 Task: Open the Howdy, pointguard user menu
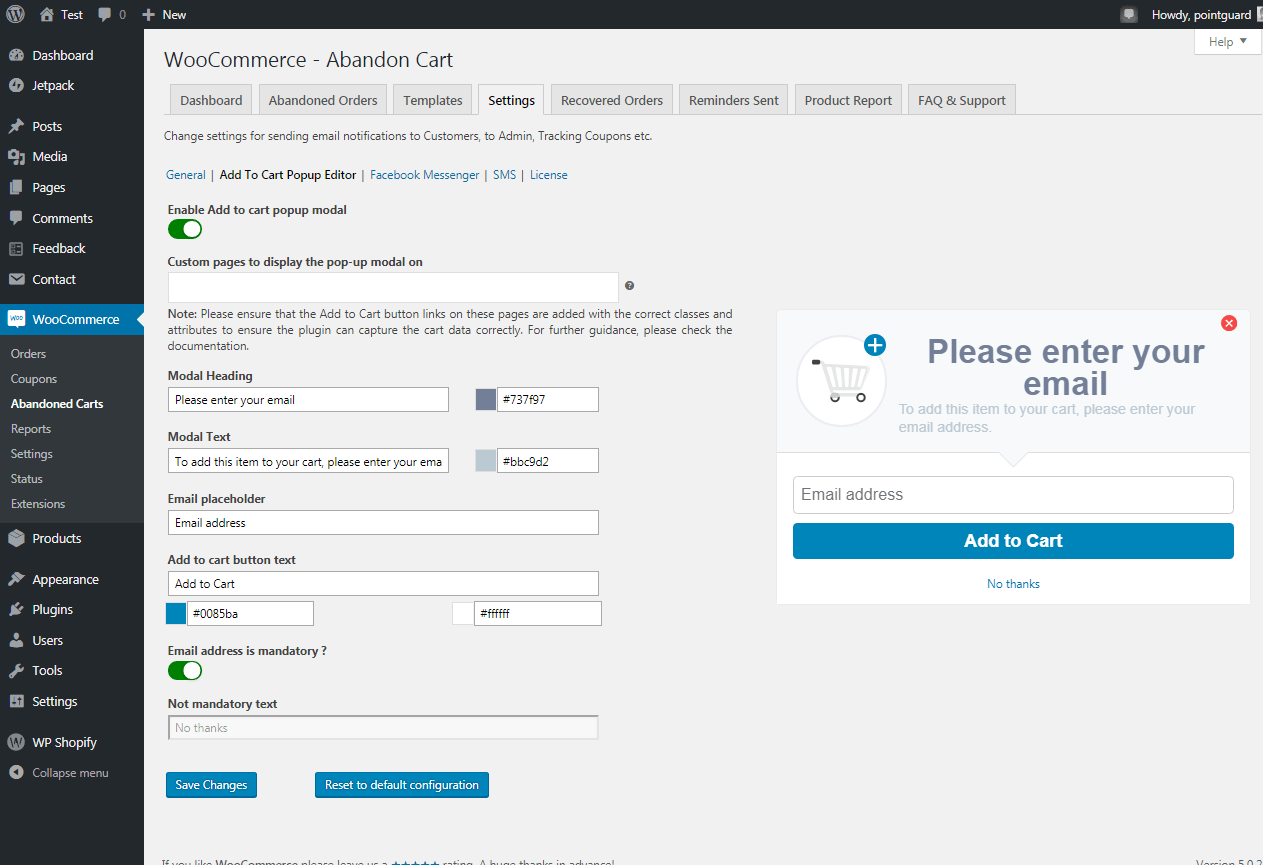pos(1208,15)
